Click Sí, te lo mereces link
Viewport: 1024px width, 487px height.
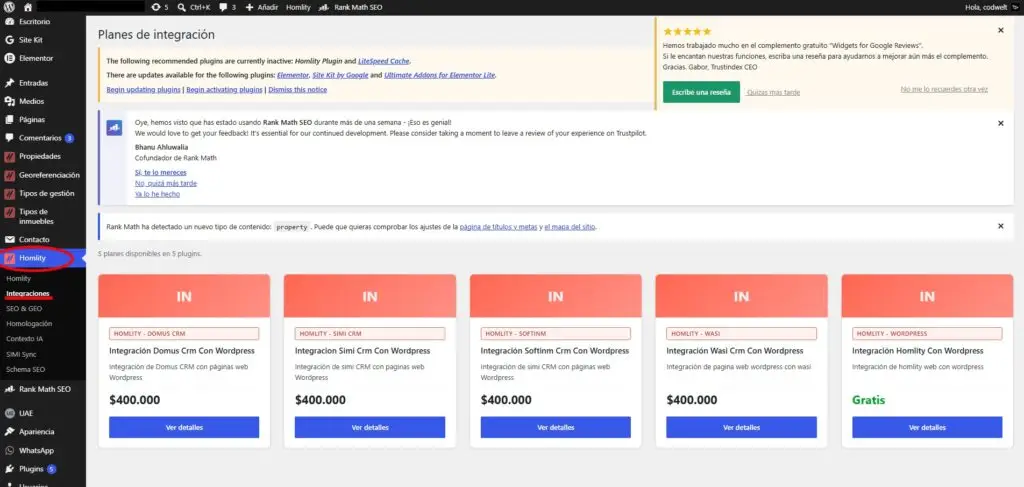161,172
